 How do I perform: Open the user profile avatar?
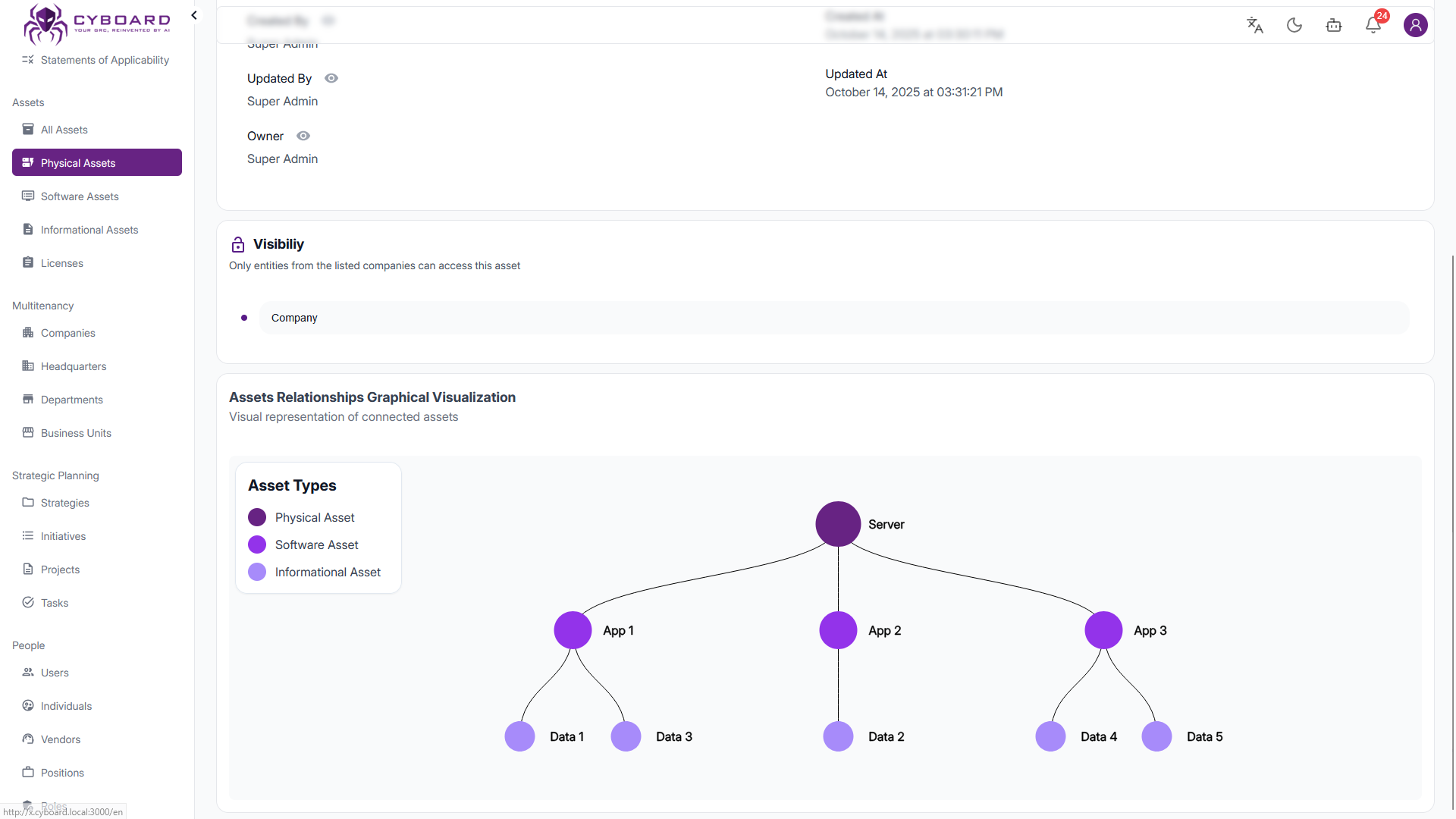click(x=1415, y=25)
